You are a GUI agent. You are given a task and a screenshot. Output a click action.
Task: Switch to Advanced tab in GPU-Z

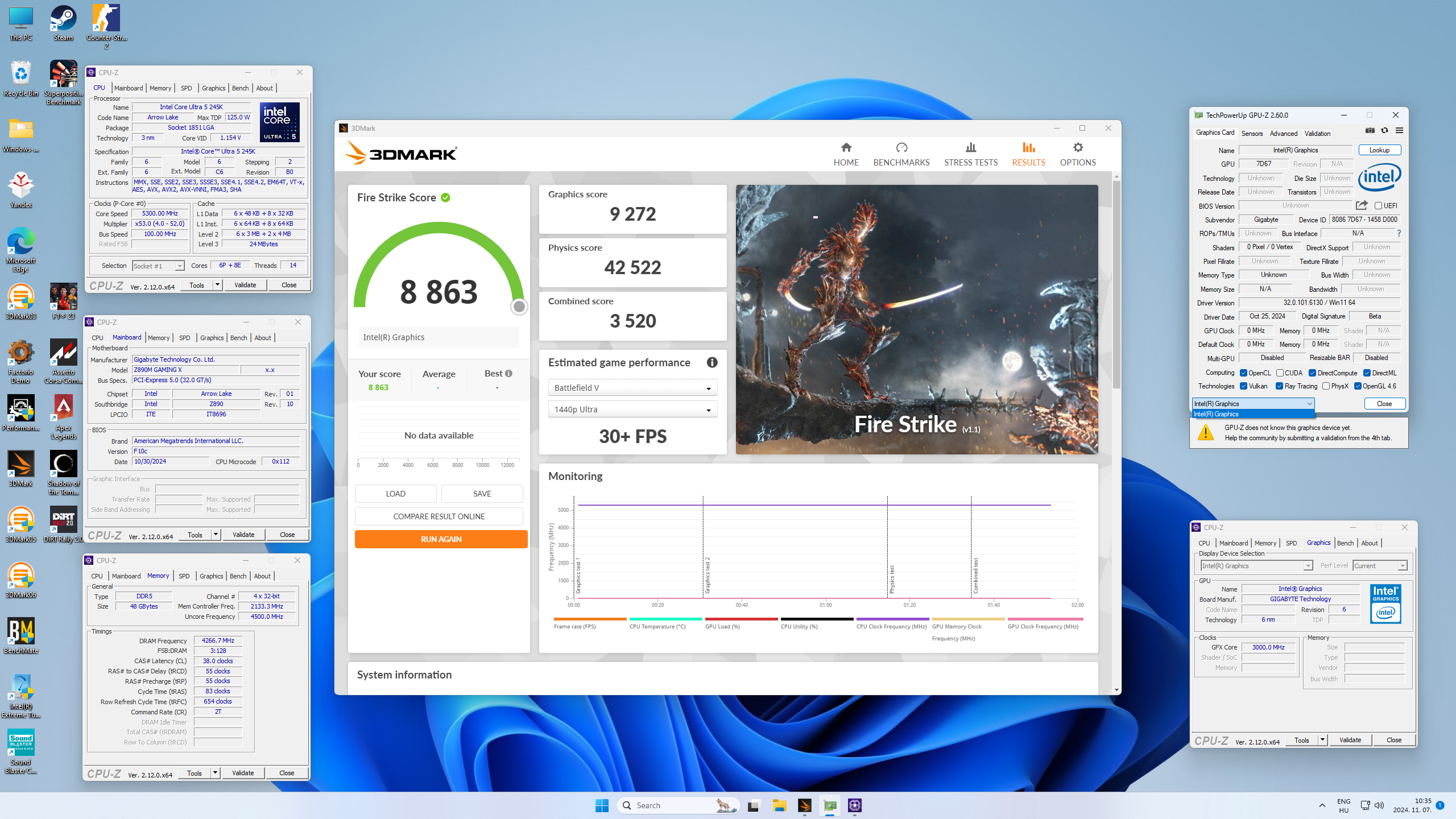[x=1284, y=134]
